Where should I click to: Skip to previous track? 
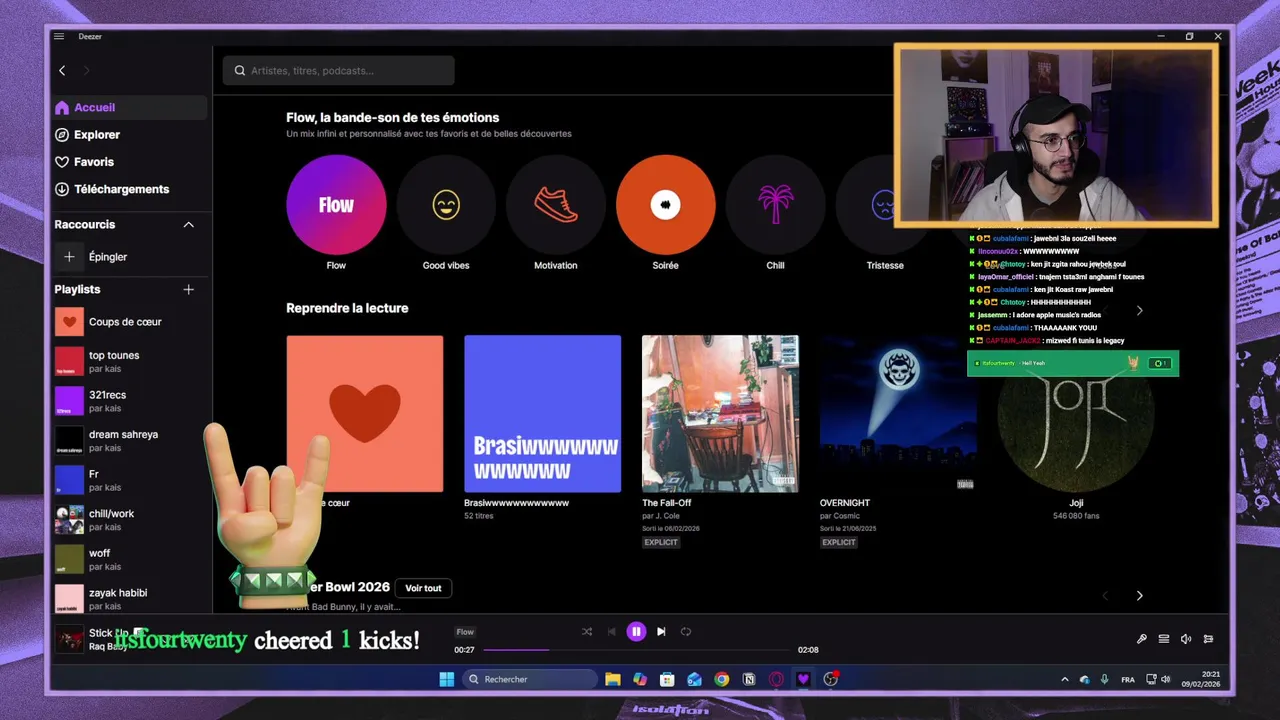[x=611, y=632]
